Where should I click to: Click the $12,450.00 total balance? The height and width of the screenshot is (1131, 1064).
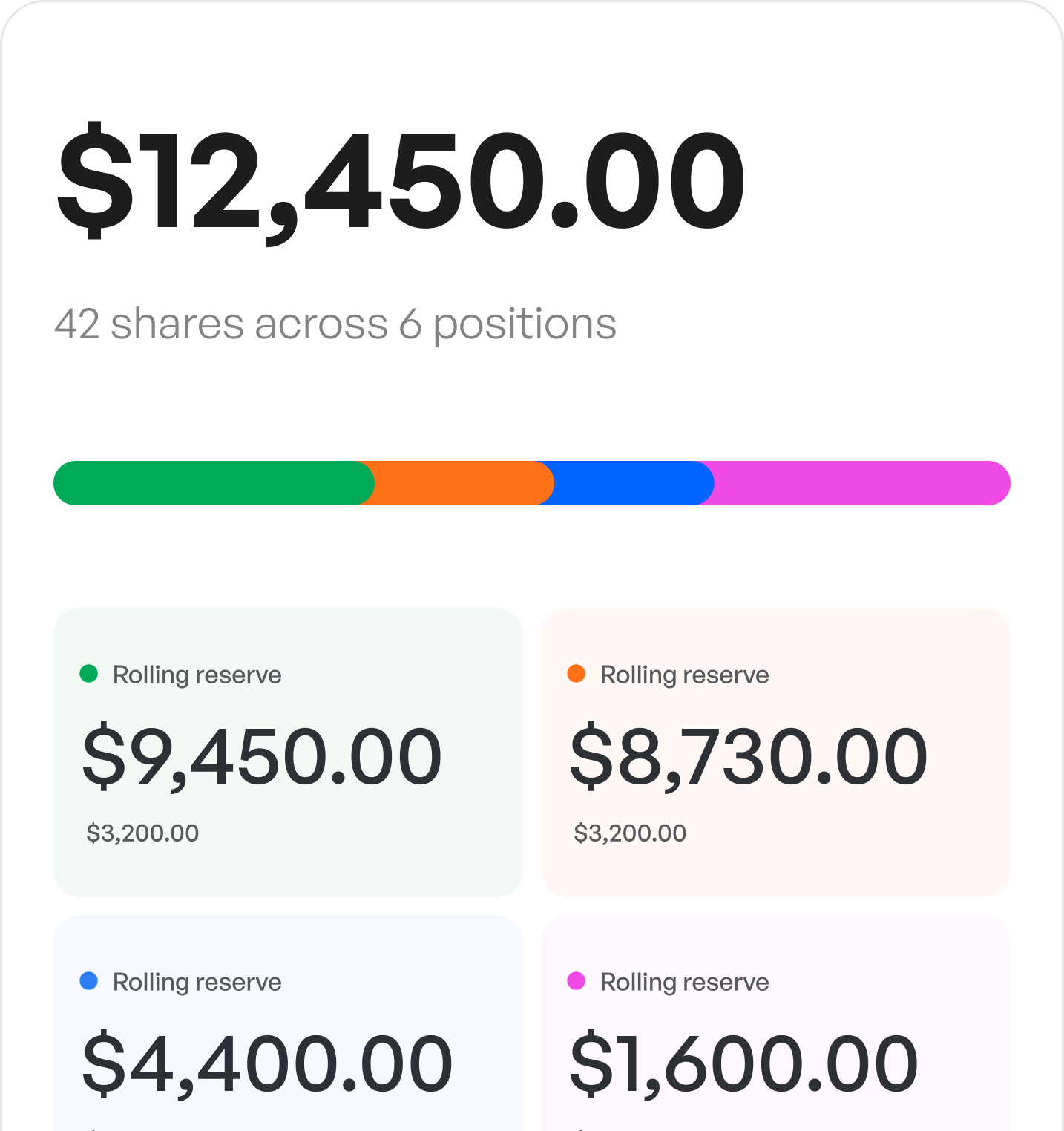click(x=401, y=182)
